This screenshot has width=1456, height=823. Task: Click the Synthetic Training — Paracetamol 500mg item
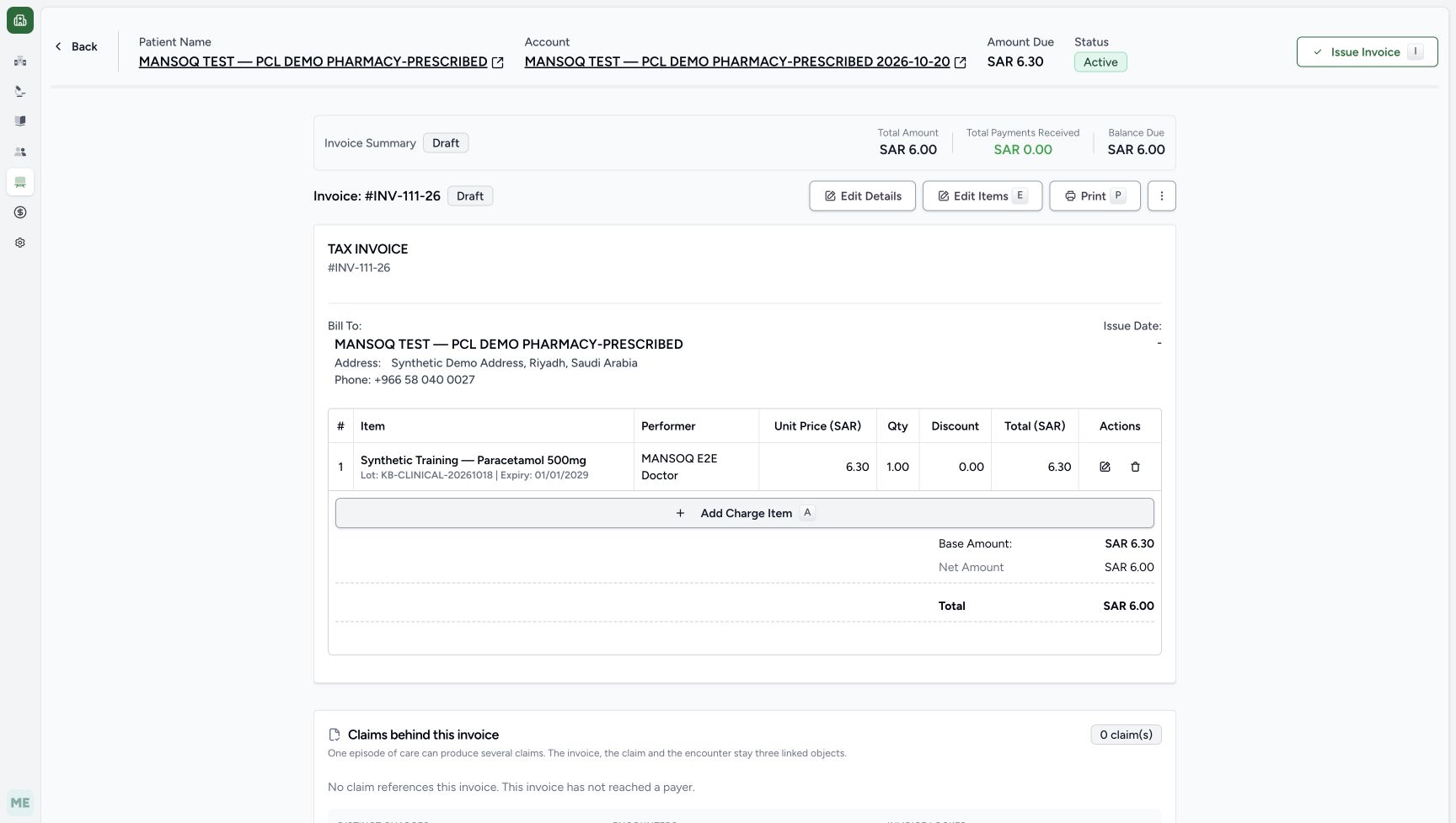pos(473,460)
